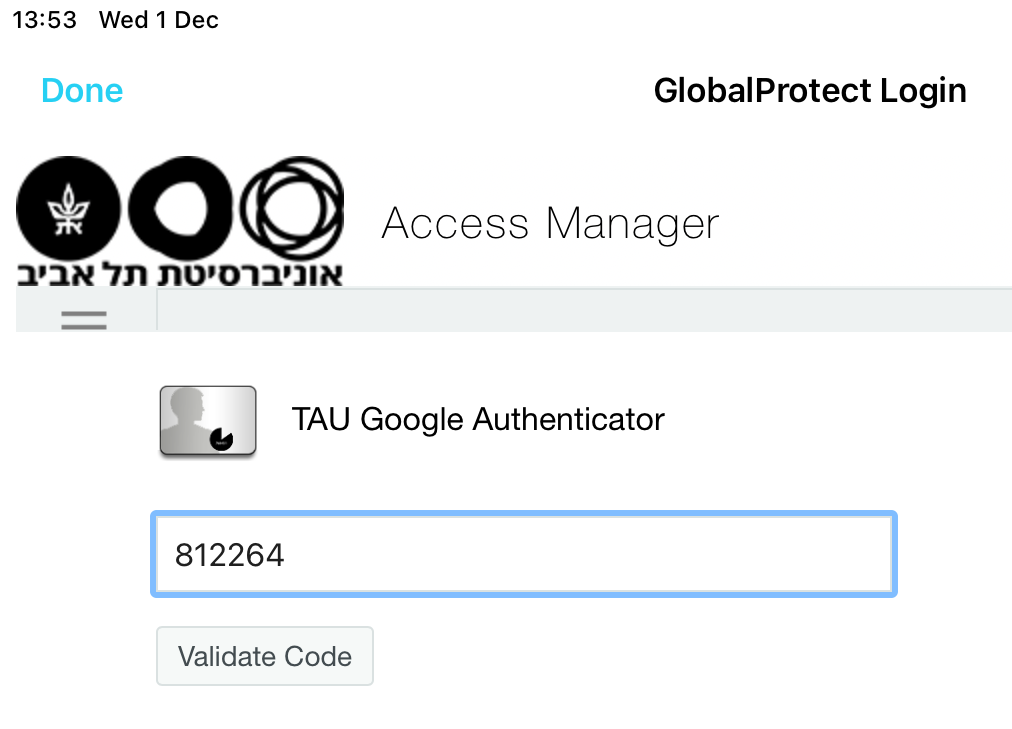Tap the 13:53 clock in status bar

coord(45,20)
